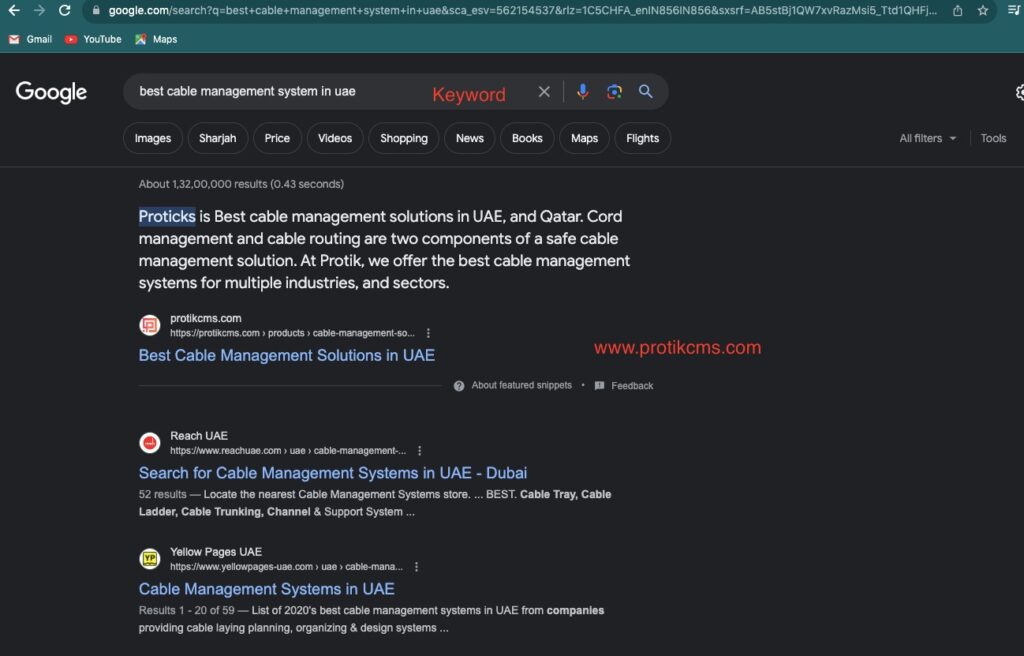Reload the current page

pos(65,10)
